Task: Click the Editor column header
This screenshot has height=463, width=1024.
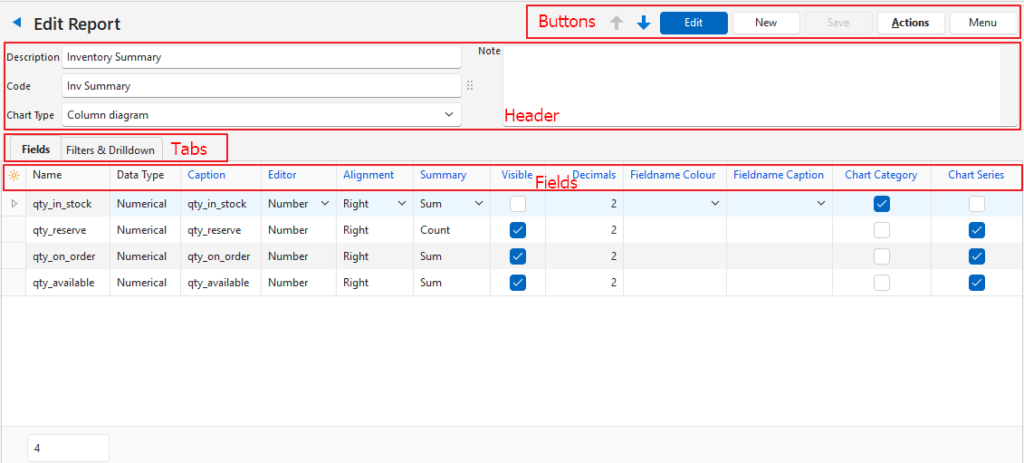Action: click(298, 175)
